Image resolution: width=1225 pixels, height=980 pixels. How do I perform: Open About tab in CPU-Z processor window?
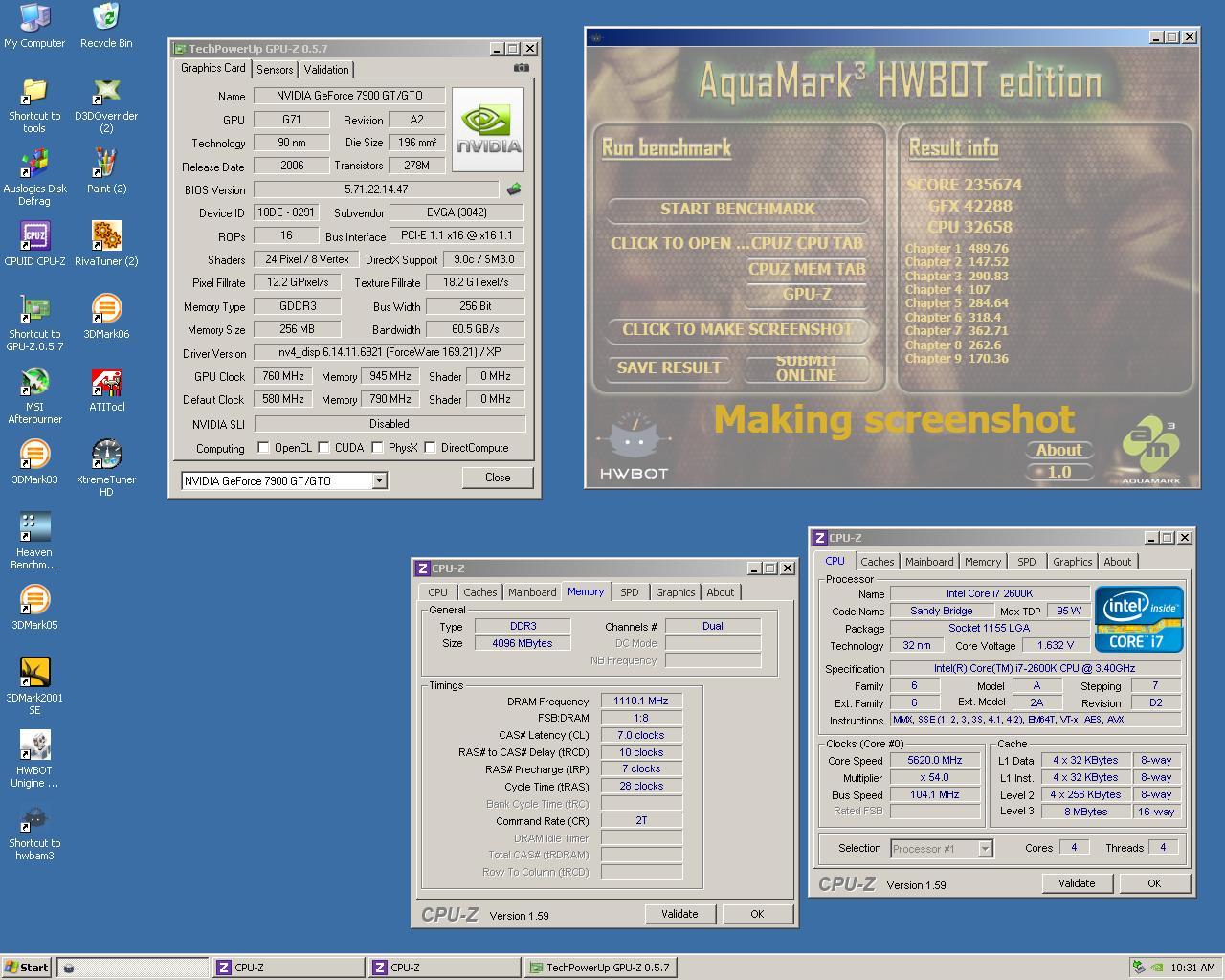pos(1117,562)
